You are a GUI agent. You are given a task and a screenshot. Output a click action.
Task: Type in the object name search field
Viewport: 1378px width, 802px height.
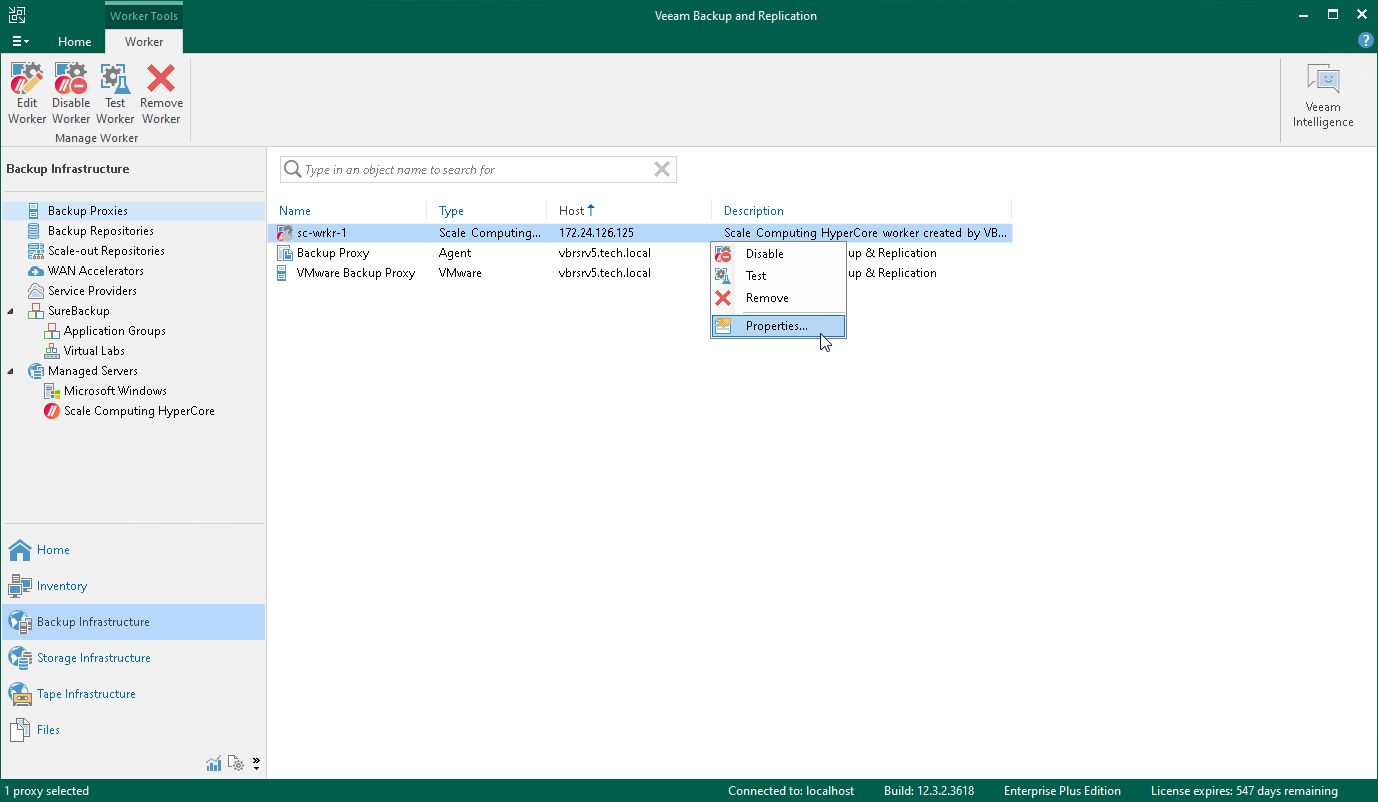477,170
